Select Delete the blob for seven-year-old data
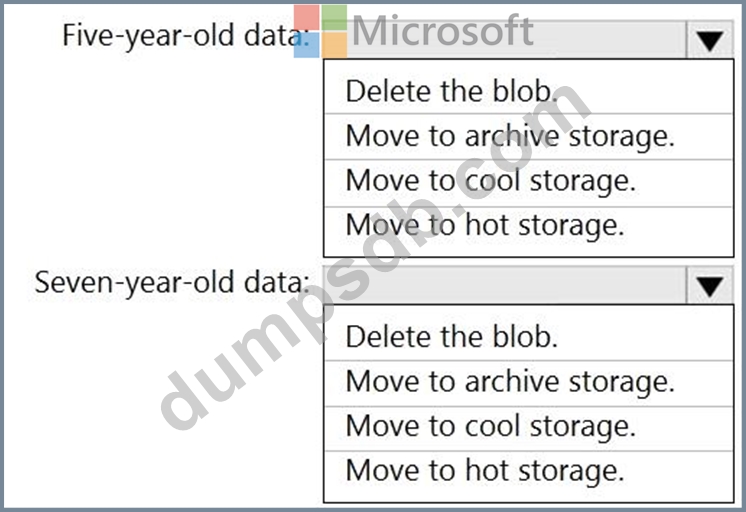 pyautogui.click(x=452, y=337)
